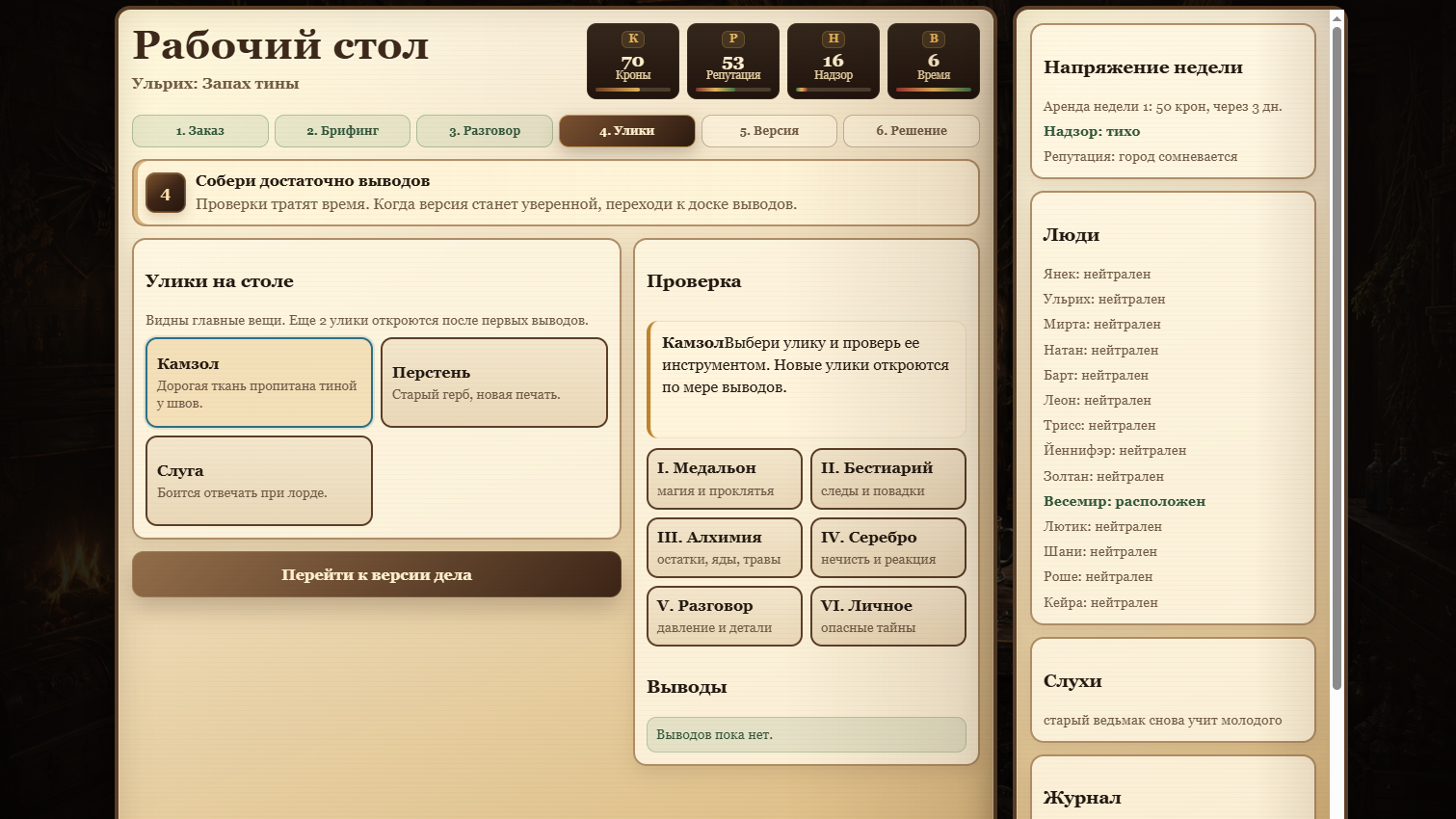1456x819 pixels.
Task: Switch to the 3. Разговор tab
Action: click(485, 131)
